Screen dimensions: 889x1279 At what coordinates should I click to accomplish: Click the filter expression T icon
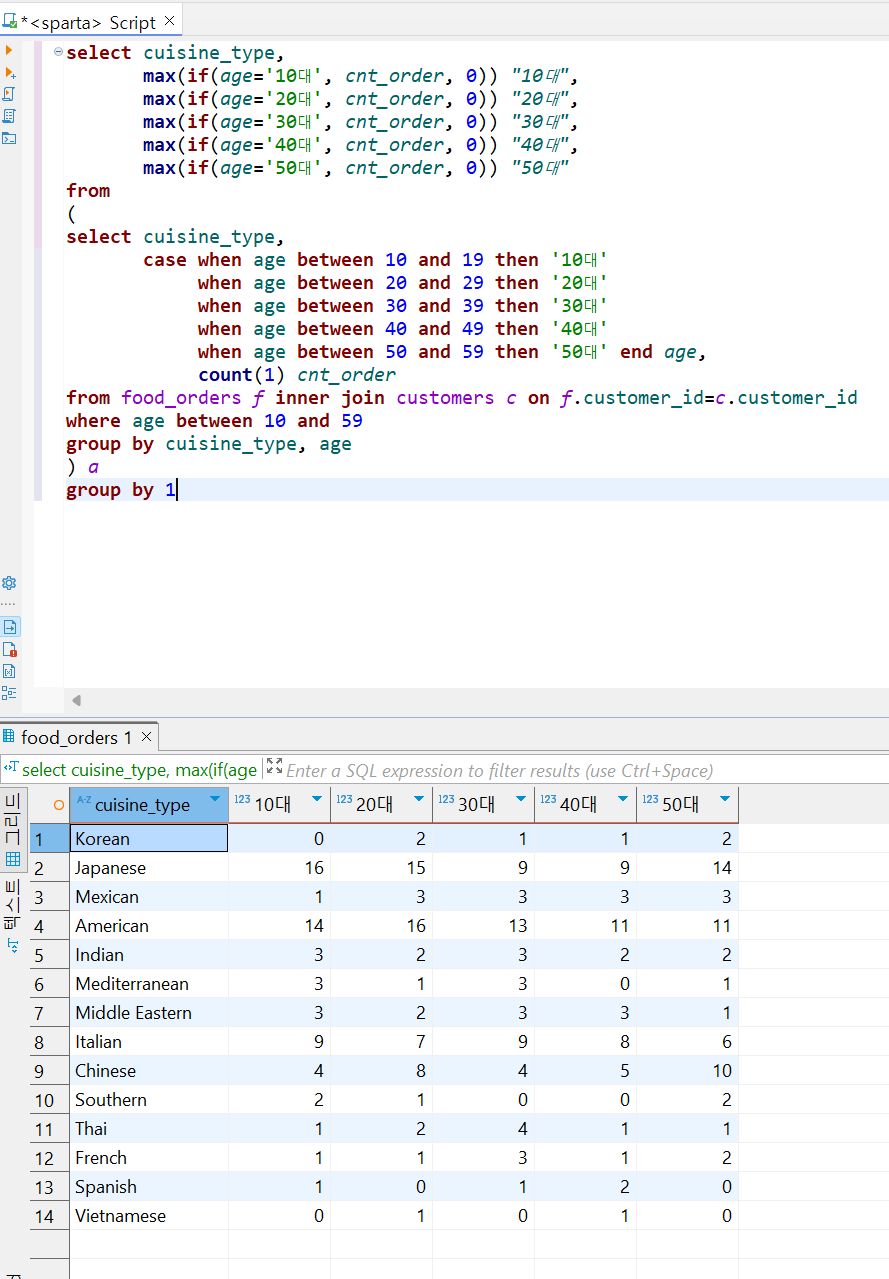11,768
